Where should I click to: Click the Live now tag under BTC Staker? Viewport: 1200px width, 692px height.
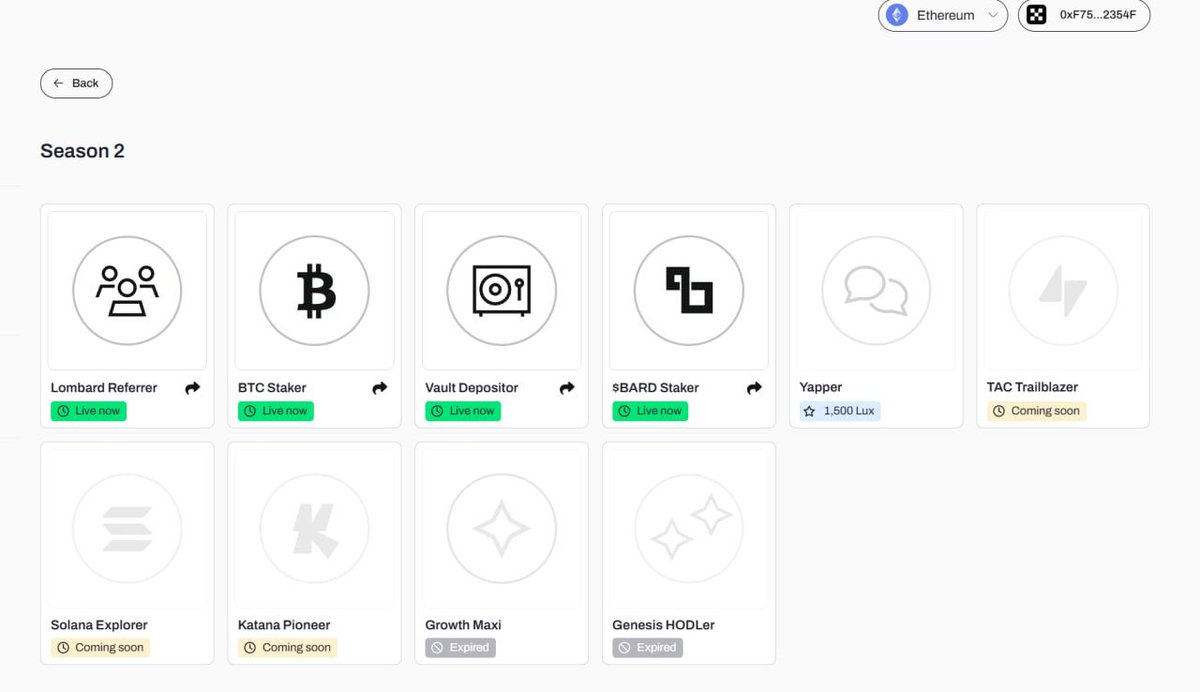(276, 411)
